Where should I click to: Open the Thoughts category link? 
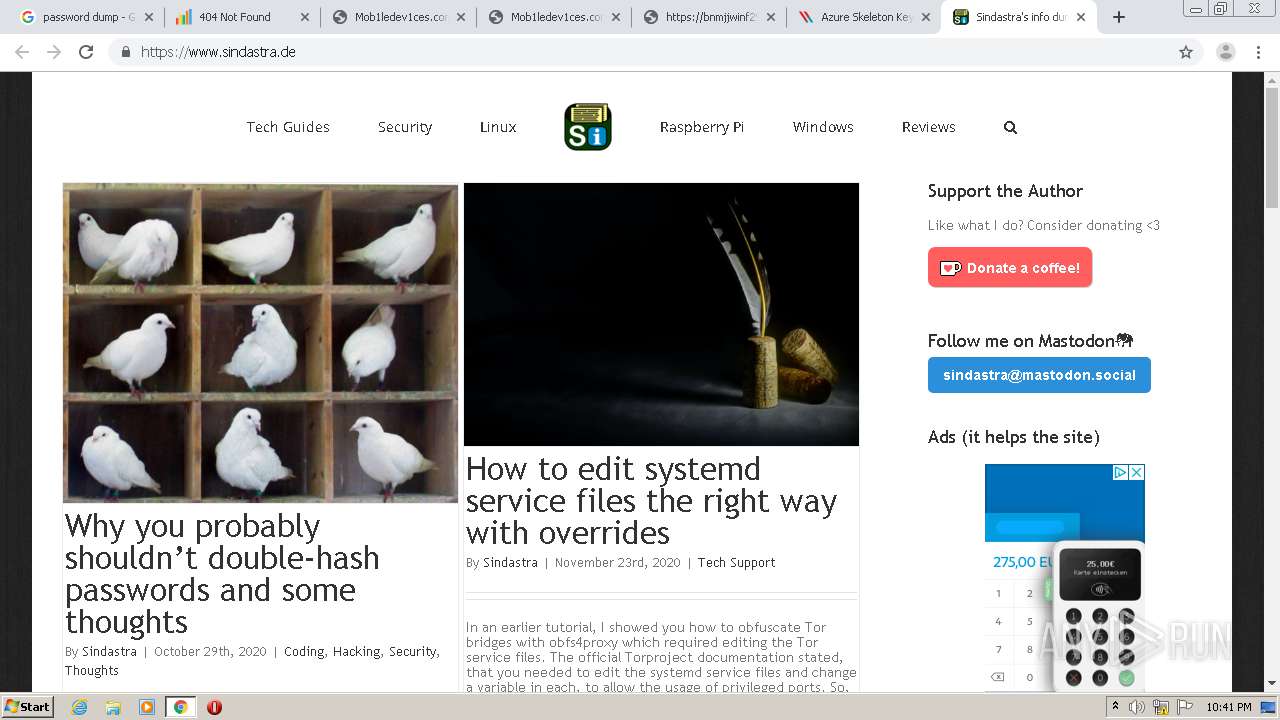(x=92, y=670)
